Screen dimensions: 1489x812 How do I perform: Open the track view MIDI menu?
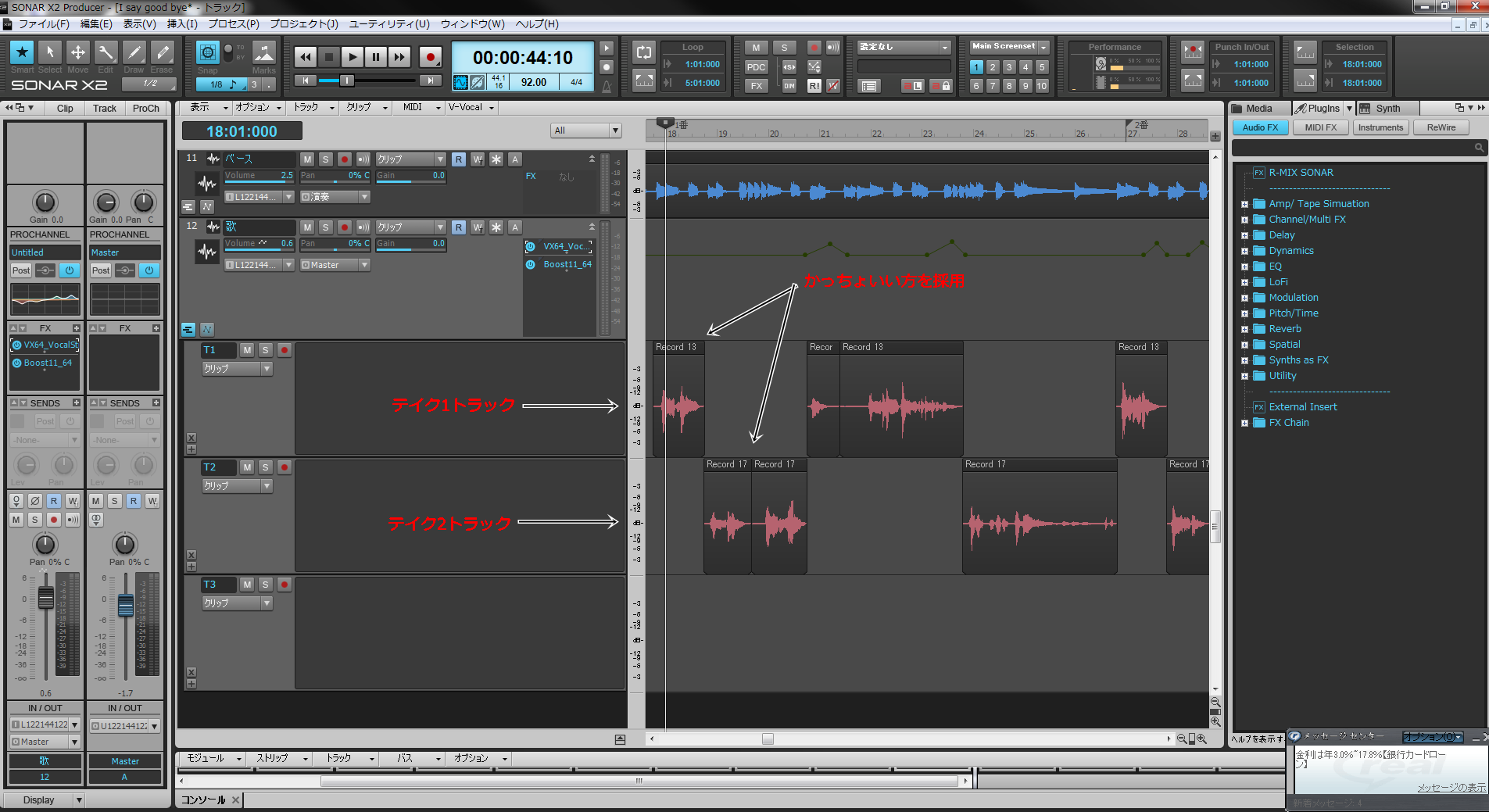(x=421, y=108)
